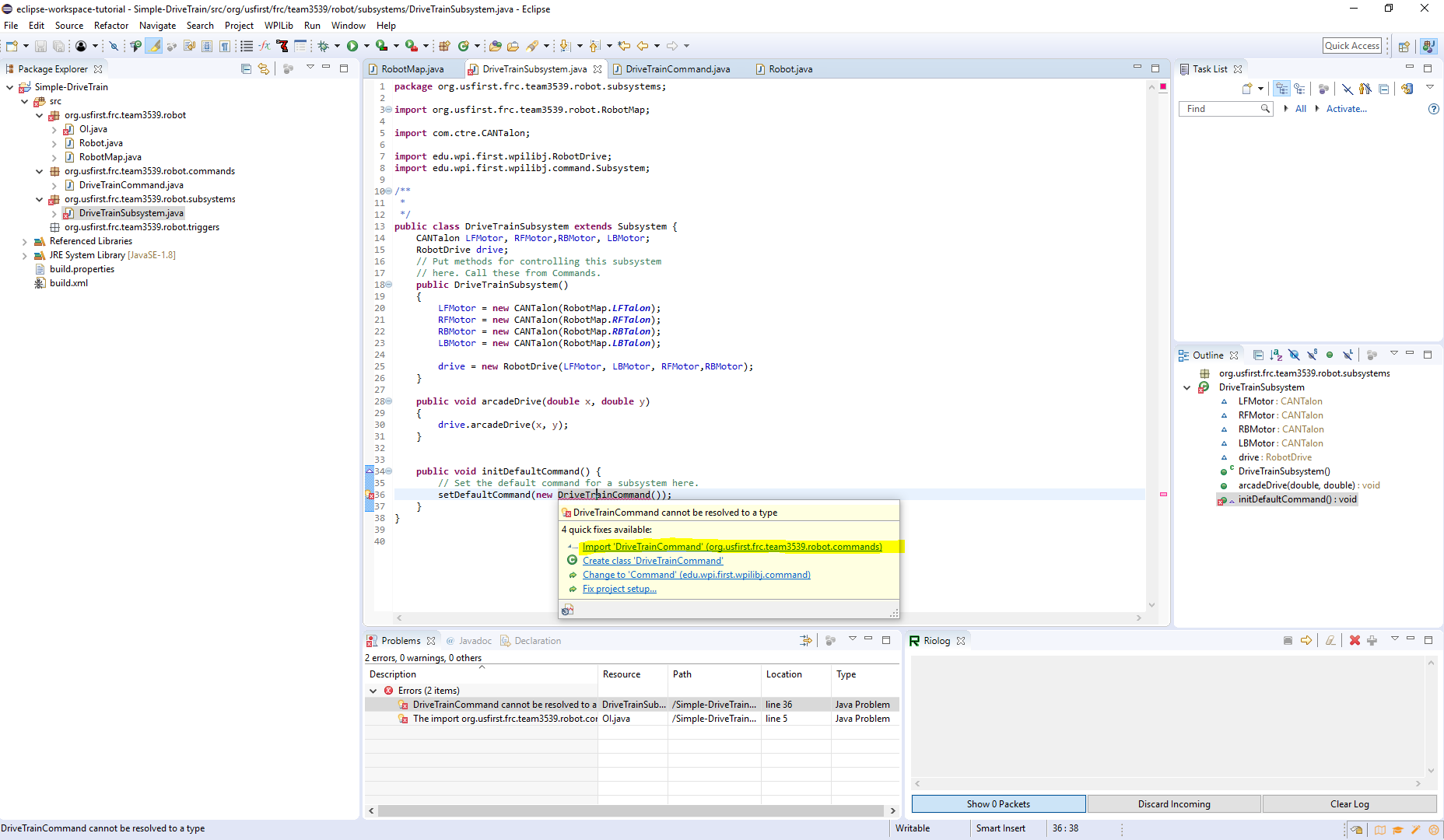The image size is (1444, 840).
Task: Start a Debug session from the toolbar
Action: 324,46
